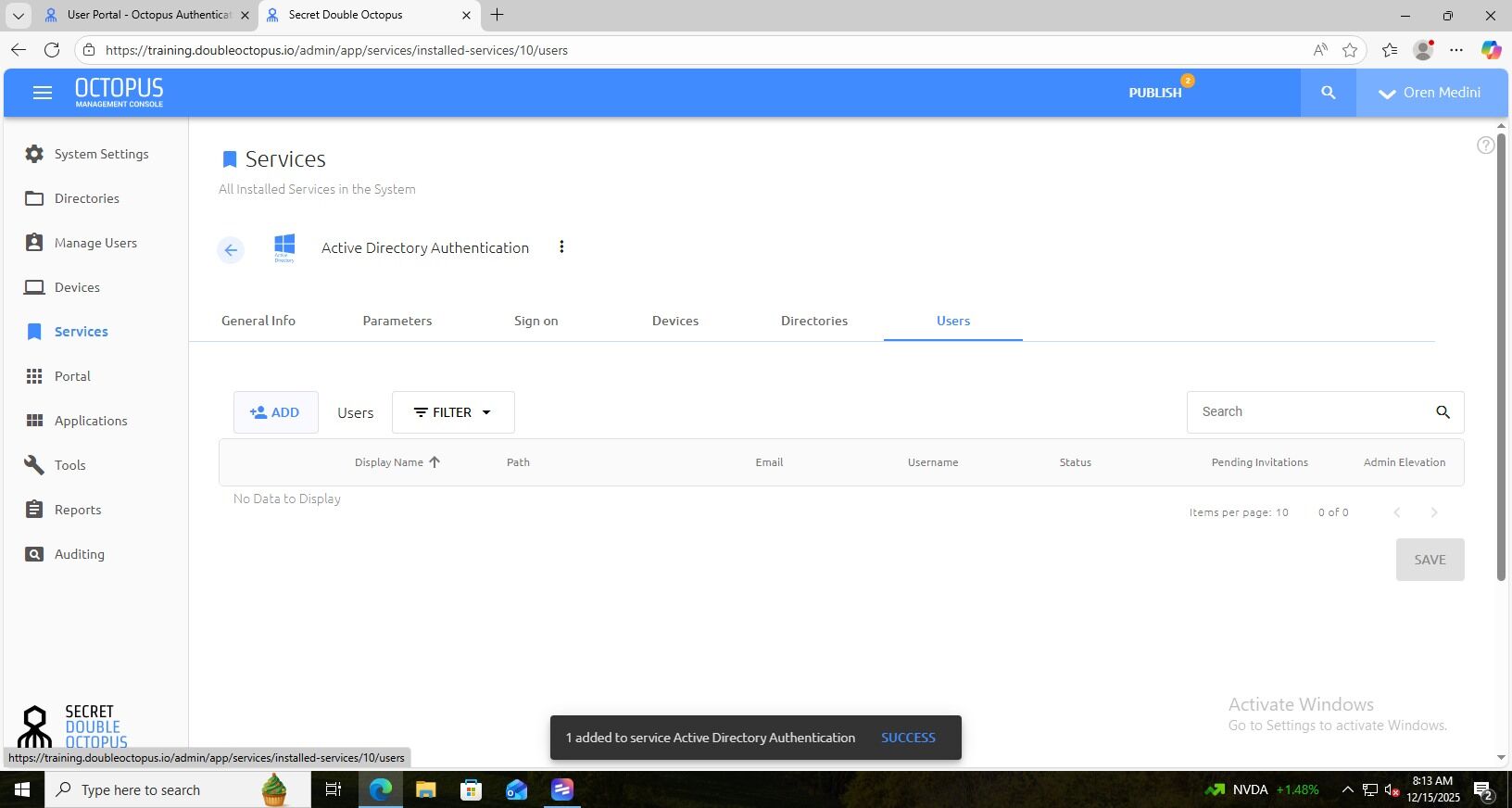Click the browser address bar URL
The image size is (1512, 808).
coord(336,50)
